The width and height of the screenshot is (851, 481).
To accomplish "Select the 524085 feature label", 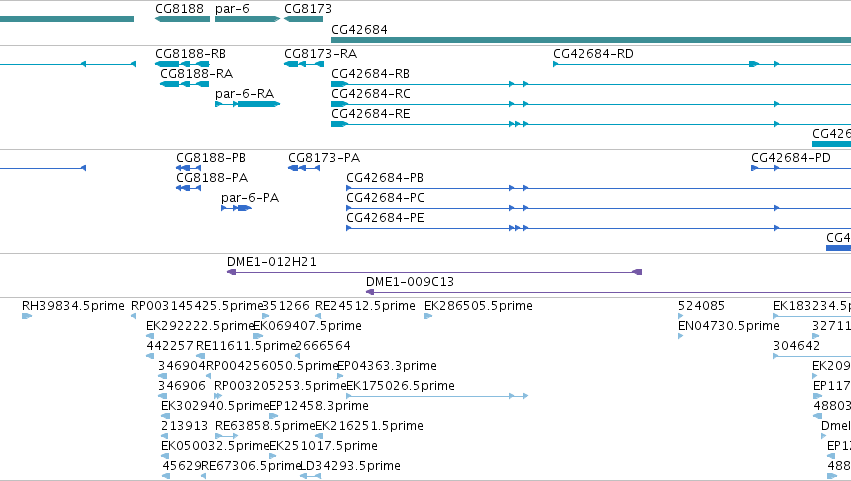I will tap(701, 306).
